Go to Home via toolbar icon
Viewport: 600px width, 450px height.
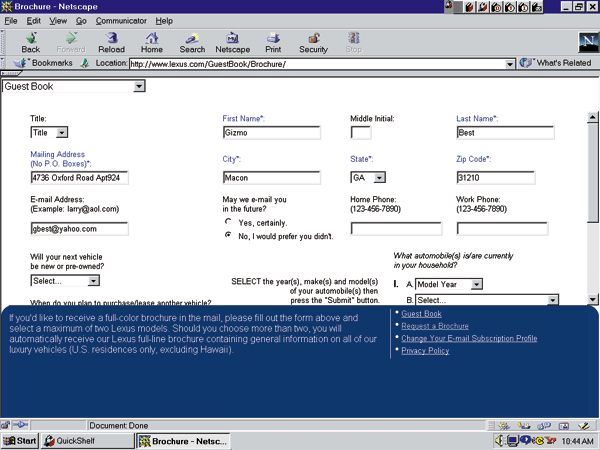[151, 40]
